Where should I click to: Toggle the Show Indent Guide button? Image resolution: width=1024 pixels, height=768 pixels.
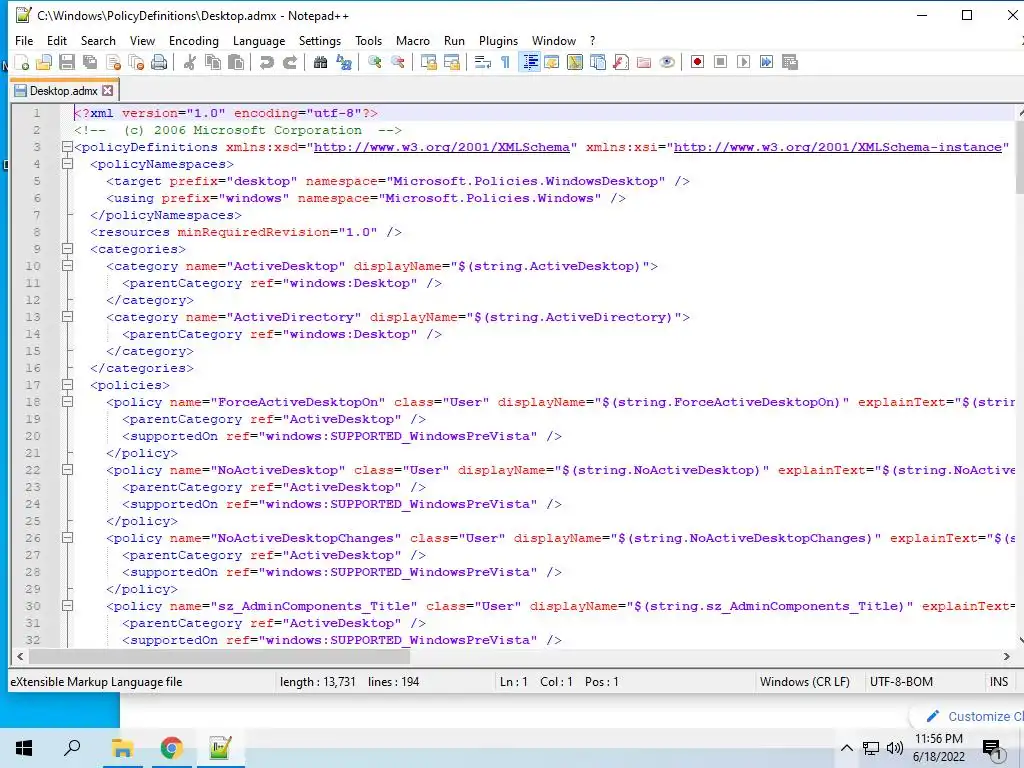tap(530, 62)
